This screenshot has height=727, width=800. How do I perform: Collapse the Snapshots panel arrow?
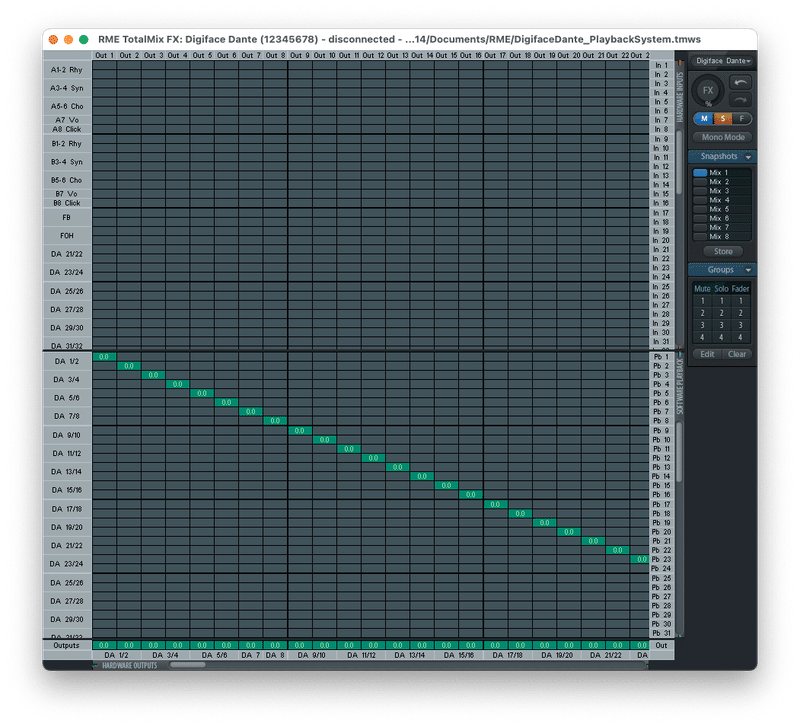tap(748, 157)
